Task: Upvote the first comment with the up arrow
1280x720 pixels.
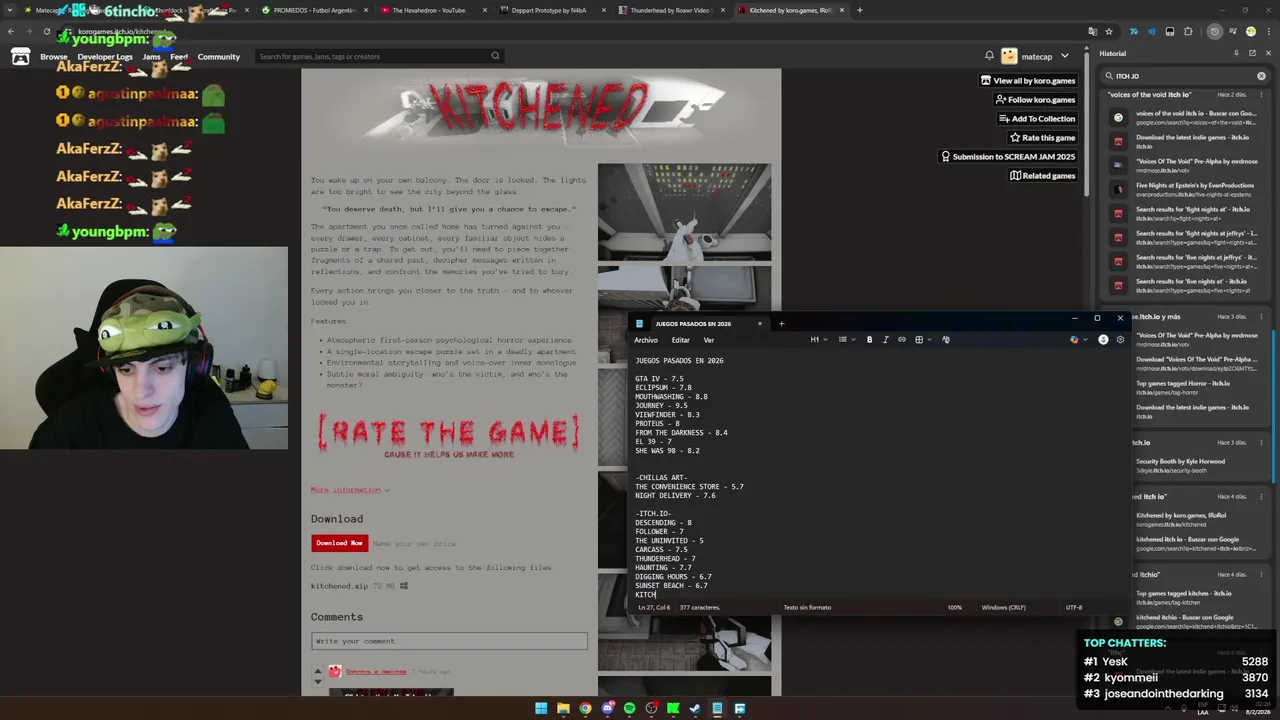Action: coord(318,671)
